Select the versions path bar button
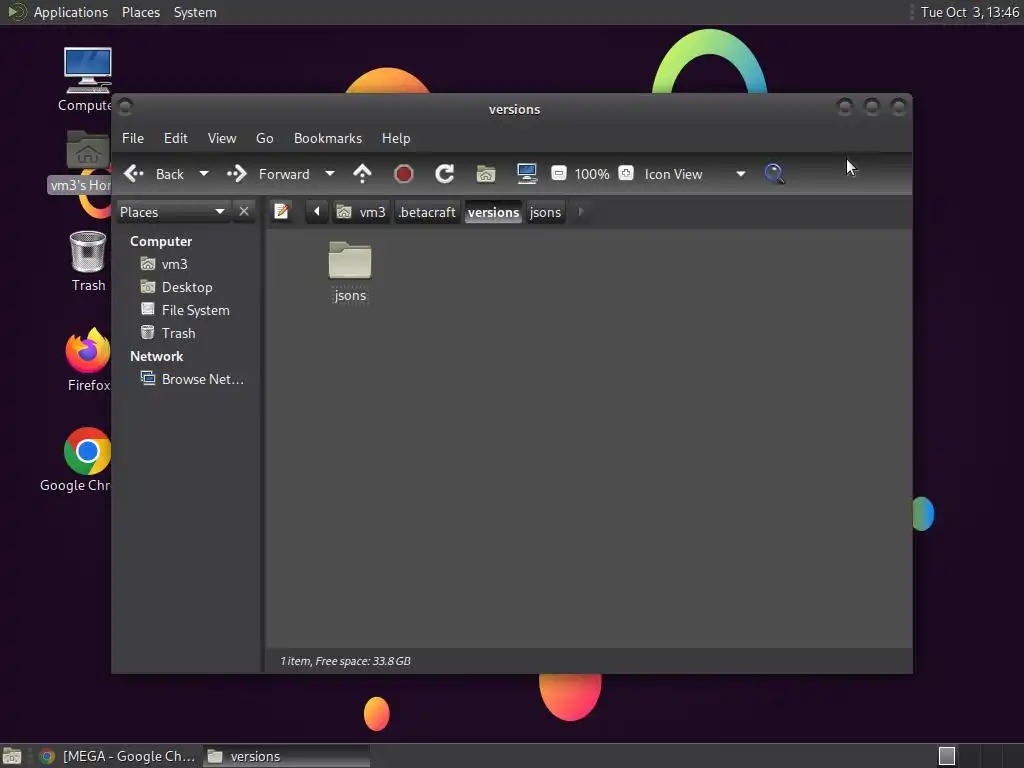This screenshot has width=1024, height=768. point(493,212)
